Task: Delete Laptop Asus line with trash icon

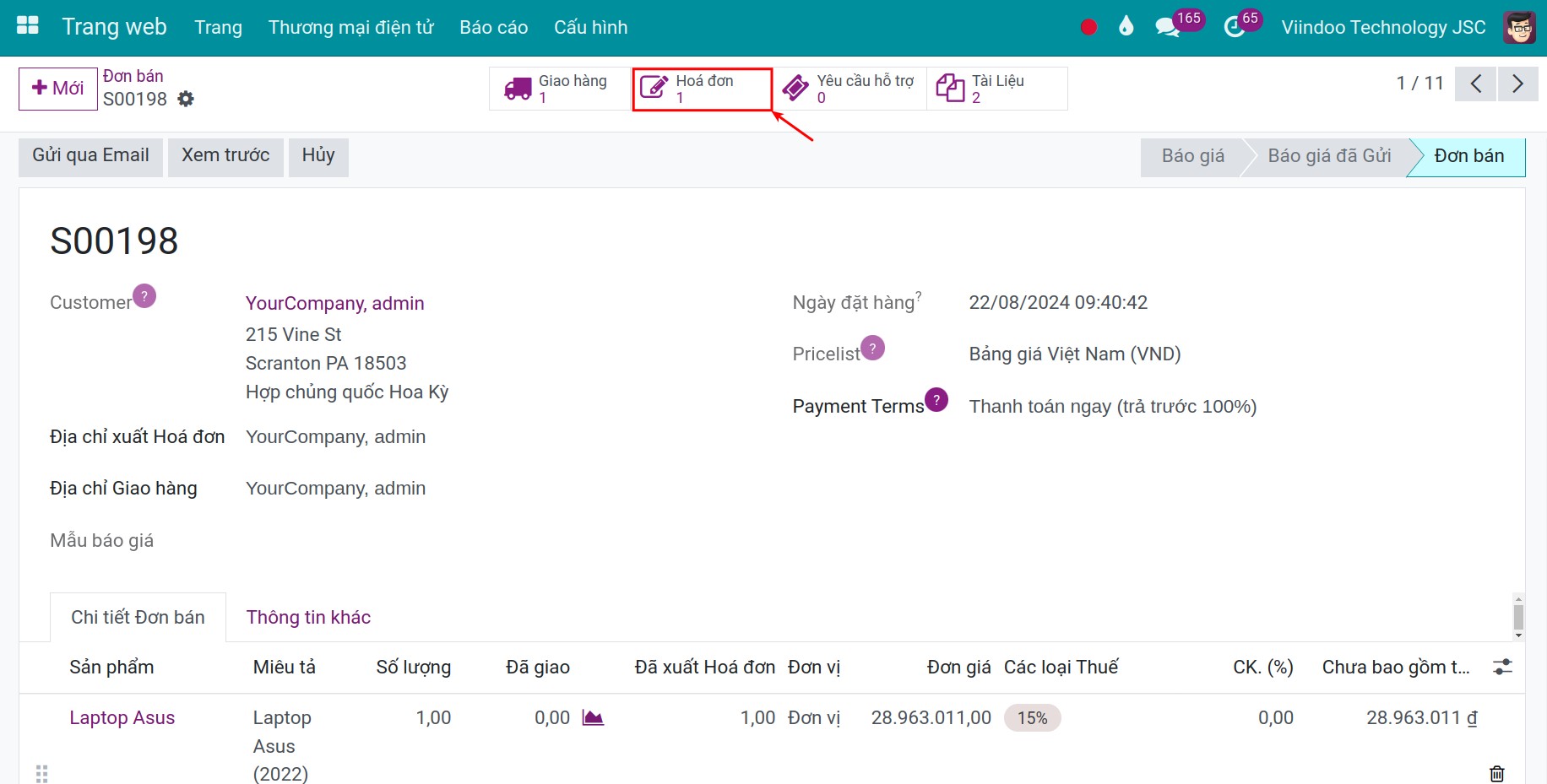Action: [x=1497, y=773]
